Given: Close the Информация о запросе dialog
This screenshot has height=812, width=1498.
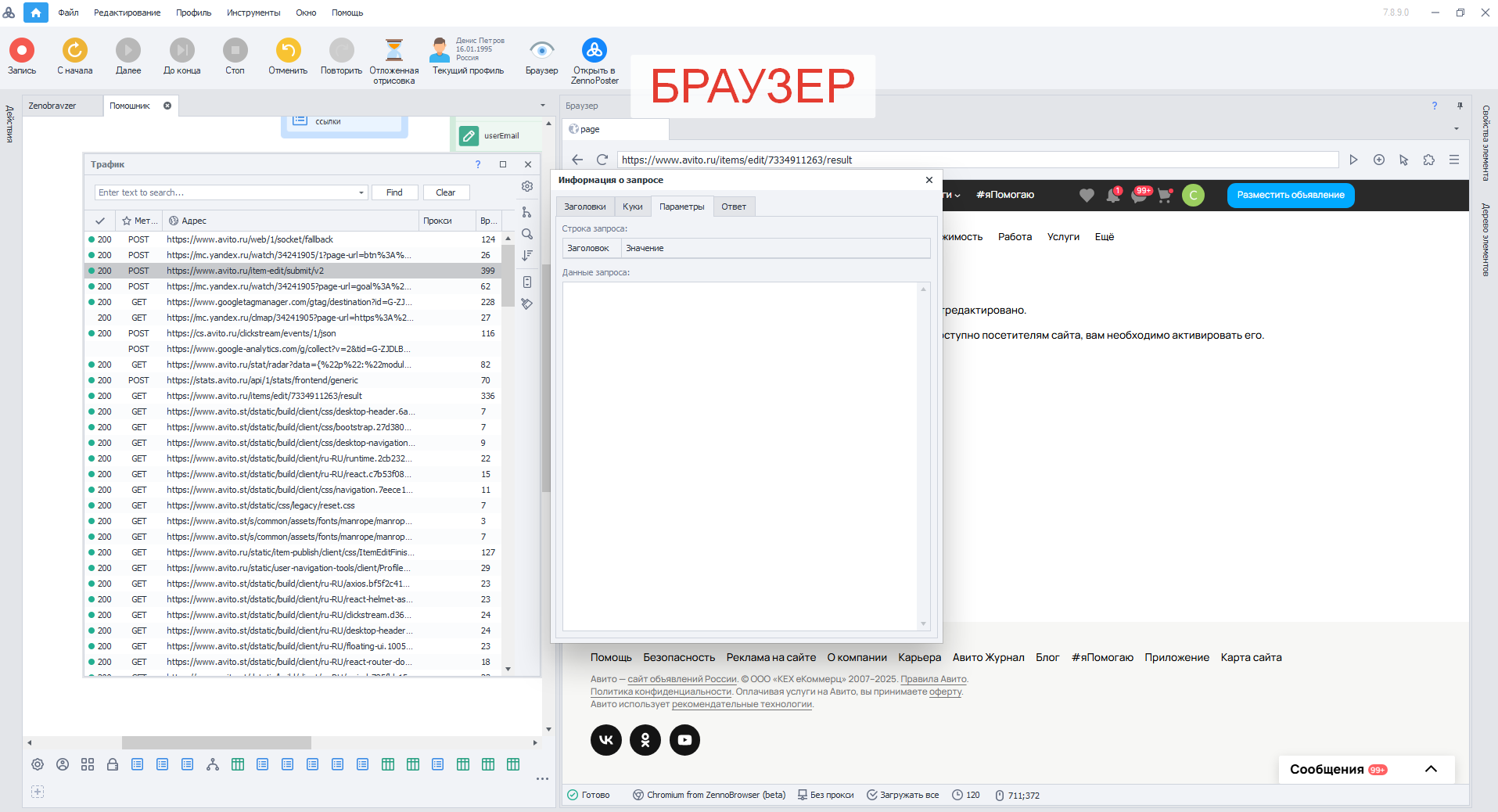Looking at the screenshot, I should pyautogui.click(x=929, y=180).
